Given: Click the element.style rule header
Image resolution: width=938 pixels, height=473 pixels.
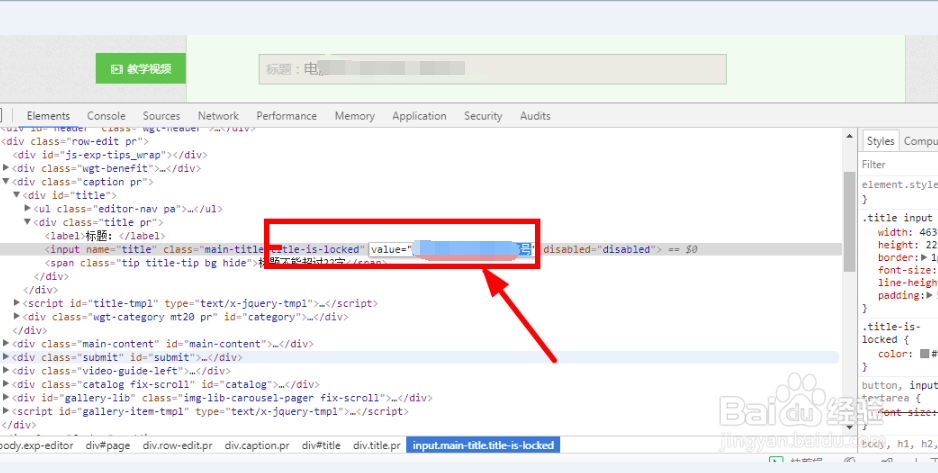Looking at the screenshot, I should coord(900,185).
